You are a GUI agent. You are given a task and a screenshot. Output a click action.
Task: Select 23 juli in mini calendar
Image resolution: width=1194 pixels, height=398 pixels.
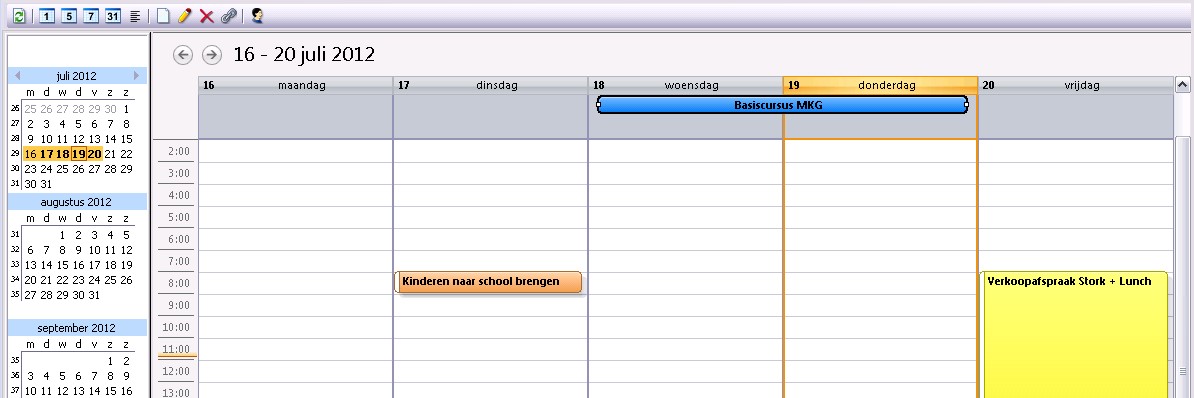pos(30,169)
